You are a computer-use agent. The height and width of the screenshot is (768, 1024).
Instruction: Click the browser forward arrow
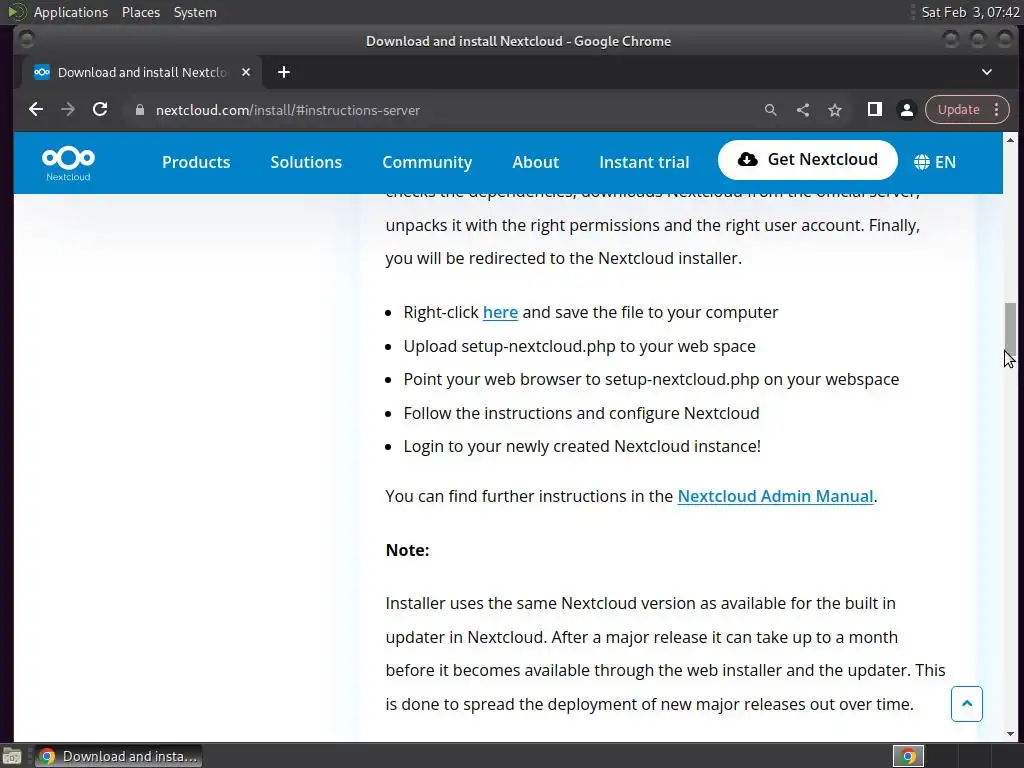tap(68, 110)
